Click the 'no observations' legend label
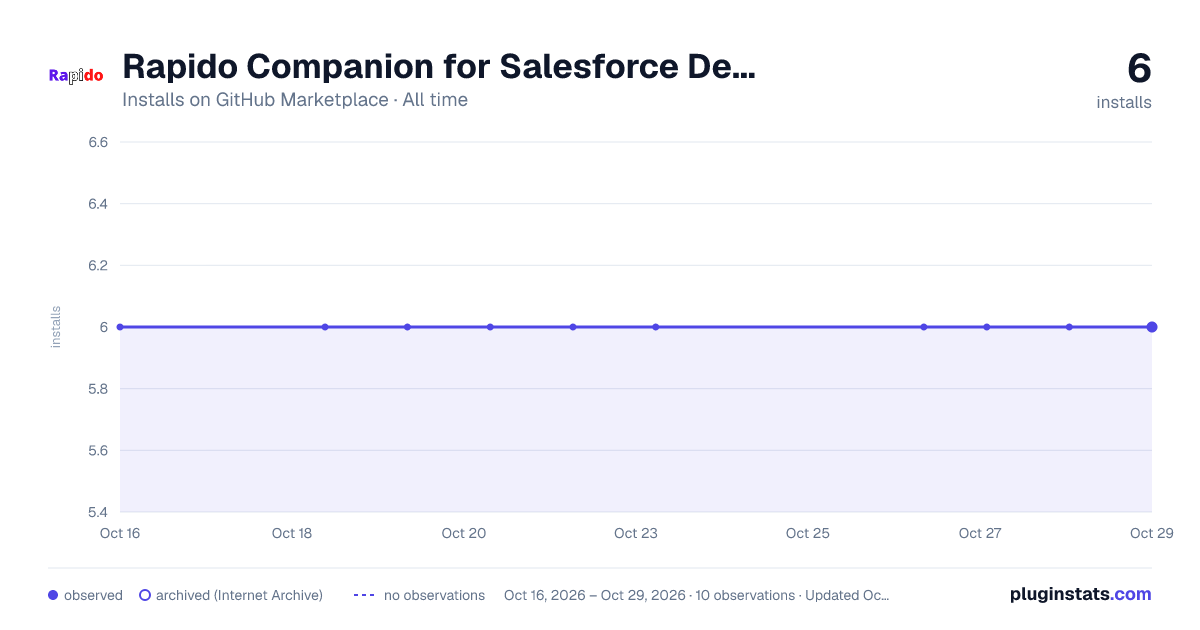The width and height of the screenshot is (1200, 630). (434, 595)
